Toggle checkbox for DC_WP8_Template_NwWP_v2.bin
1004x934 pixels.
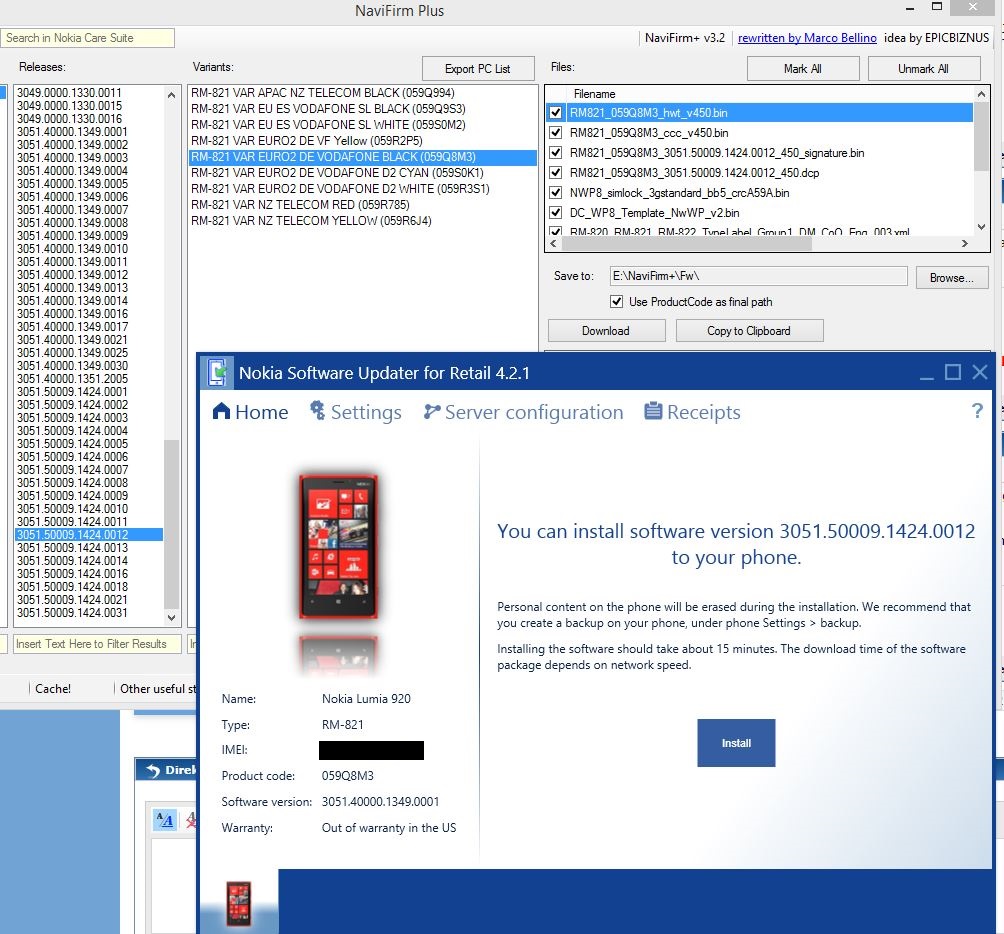556,213
